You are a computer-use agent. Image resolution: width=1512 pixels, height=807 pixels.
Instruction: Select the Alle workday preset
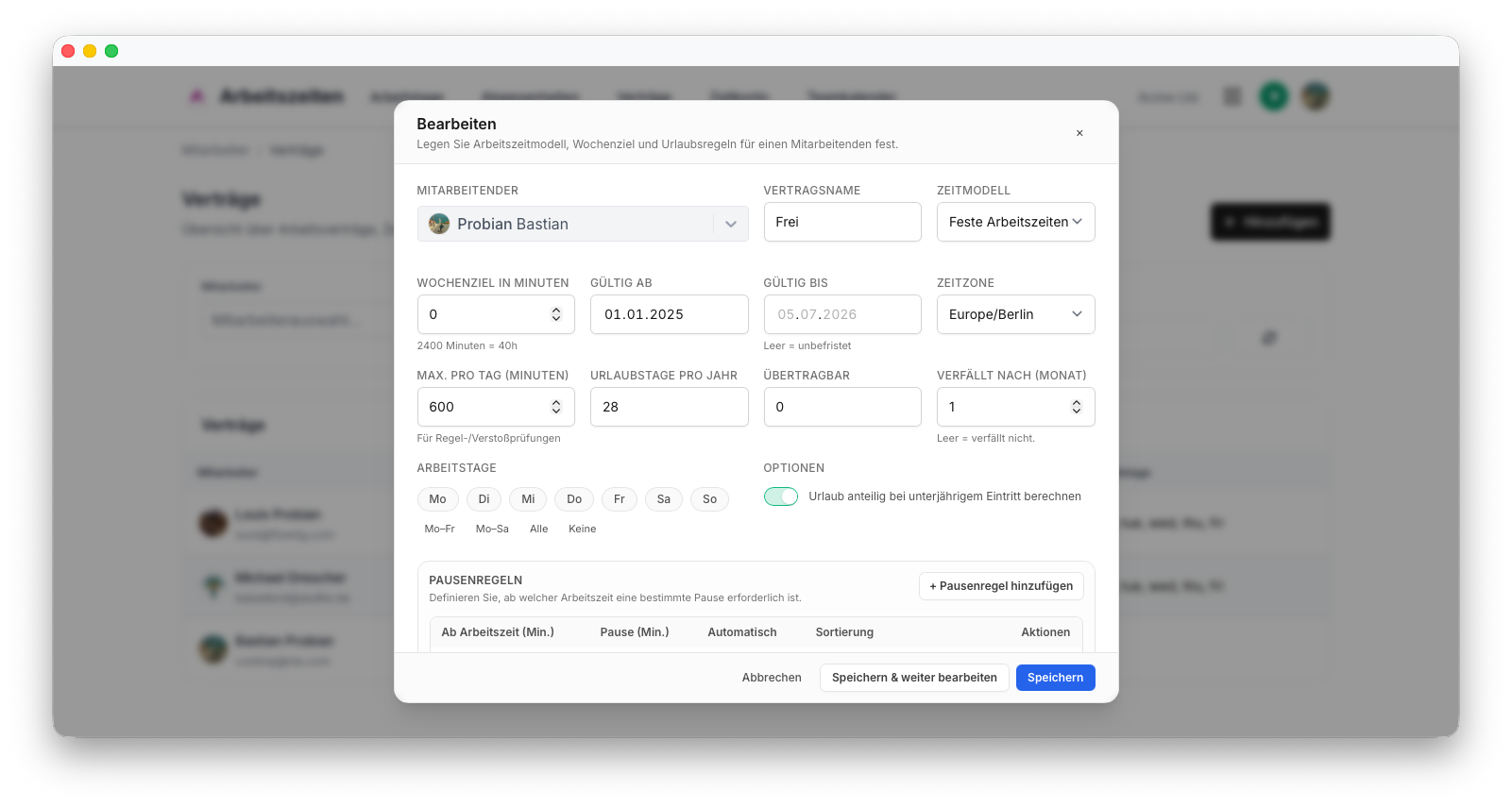tap(539, 529)
